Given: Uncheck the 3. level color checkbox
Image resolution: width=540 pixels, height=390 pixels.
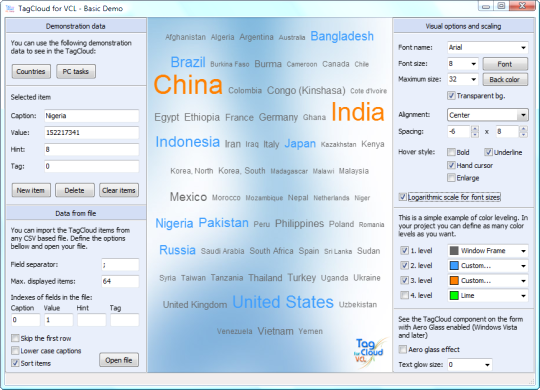Looking at the screenshot, I should click(404, 280).
